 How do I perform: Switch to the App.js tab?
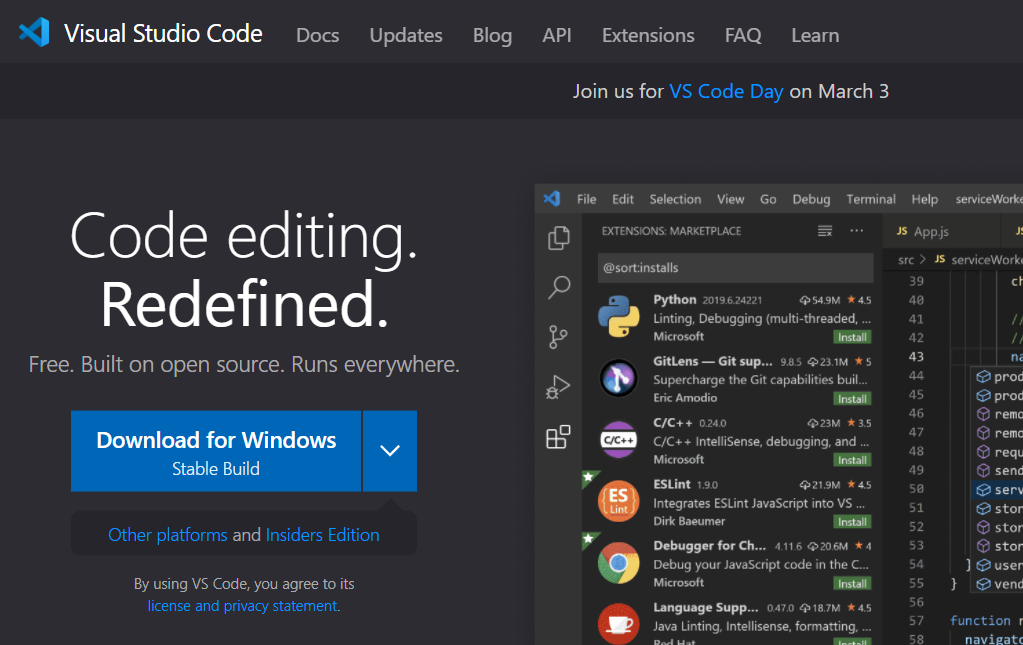click(941, 231)
